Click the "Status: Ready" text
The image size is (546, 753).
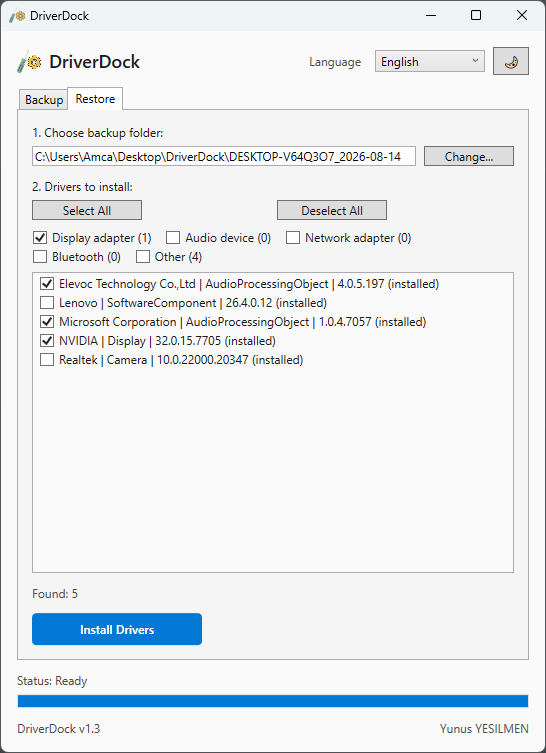click(52, 681)
